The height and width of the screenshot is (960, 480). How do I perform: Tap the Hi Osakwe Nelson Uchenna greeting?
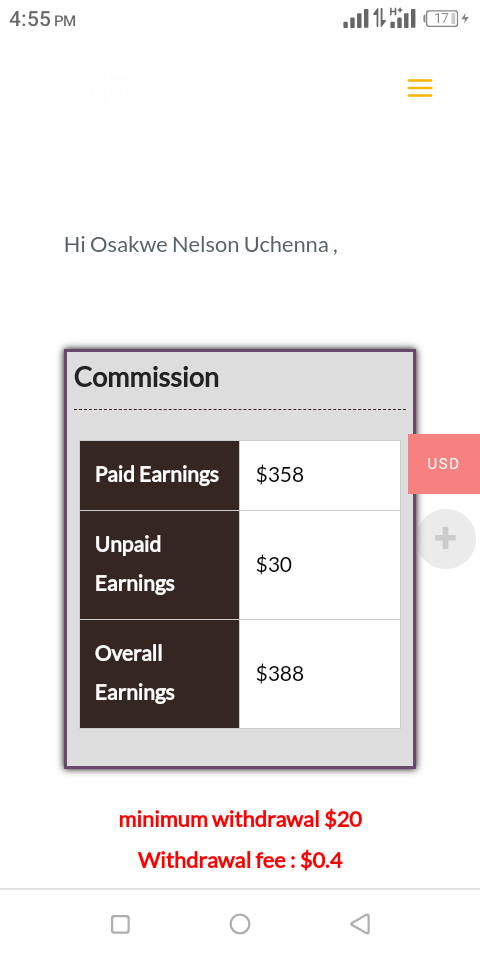coord(201,246)
